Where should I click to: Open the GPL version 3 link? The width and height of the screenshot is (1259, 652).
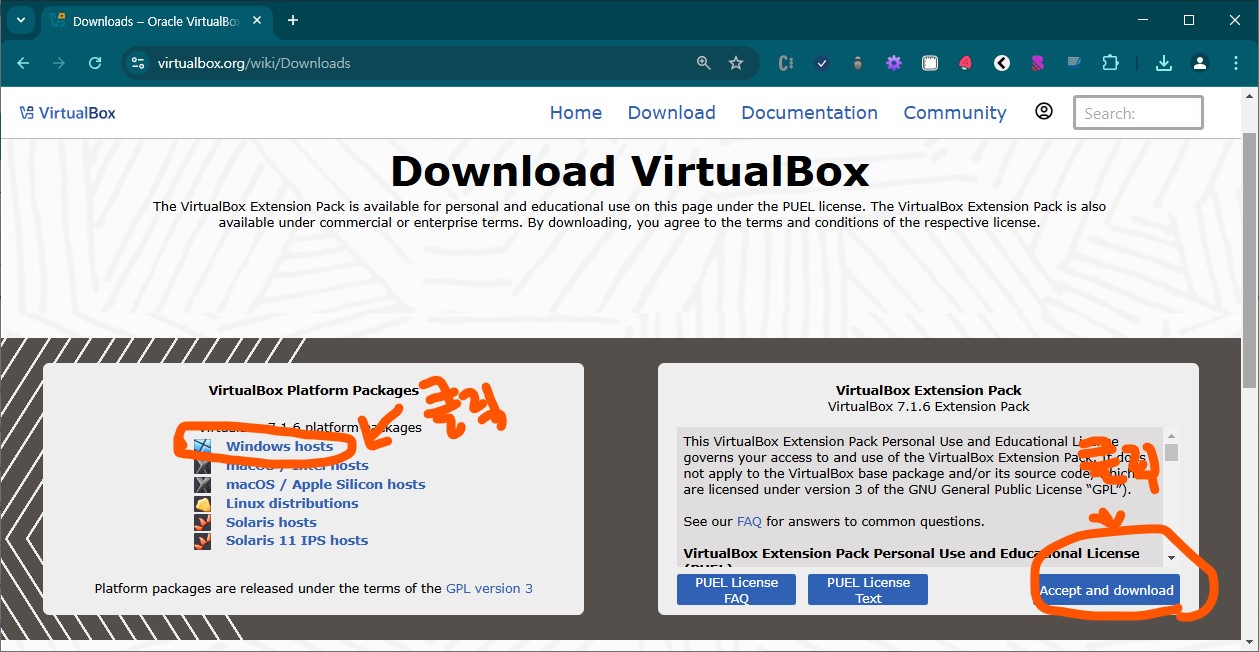[489, 588]
